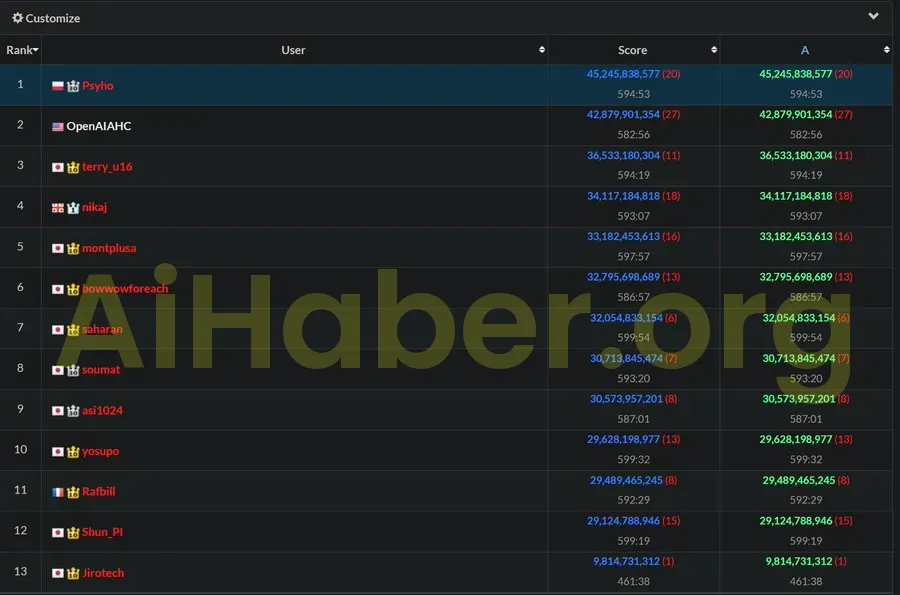Click the Customize gear icon

[17, 18]
